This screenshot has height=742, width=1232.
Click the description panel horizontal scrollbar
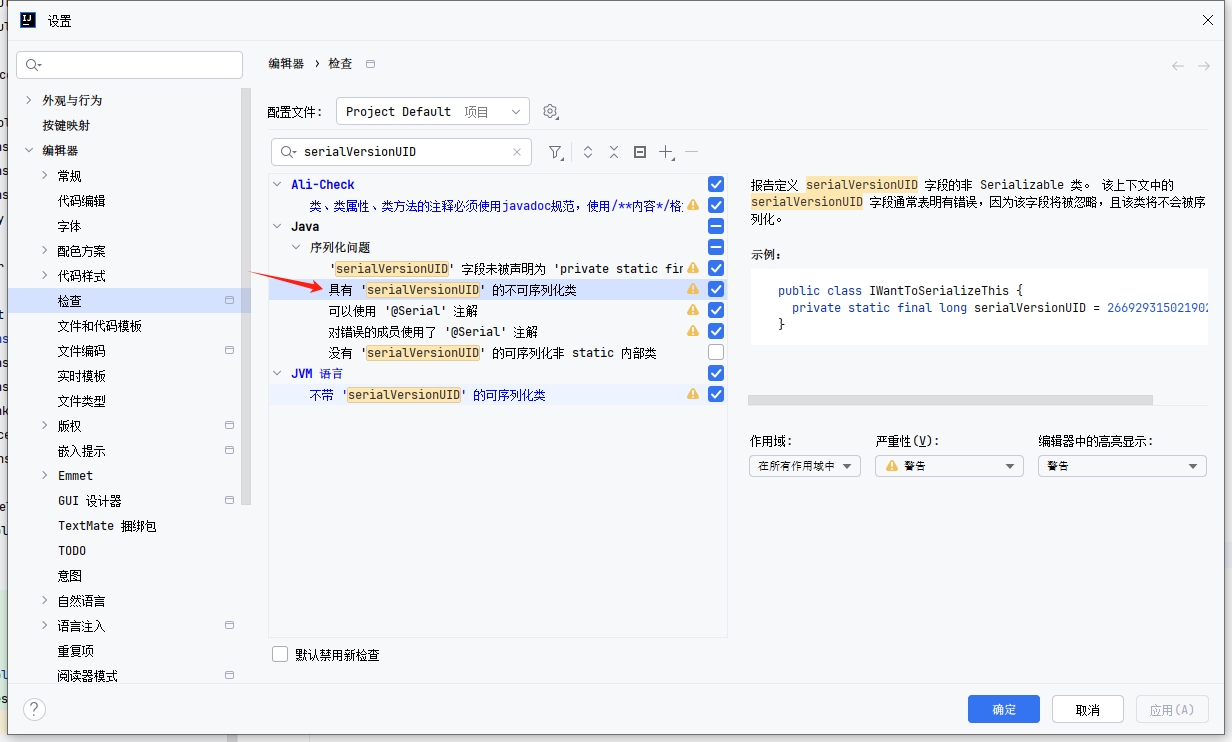tap(950, 400)
